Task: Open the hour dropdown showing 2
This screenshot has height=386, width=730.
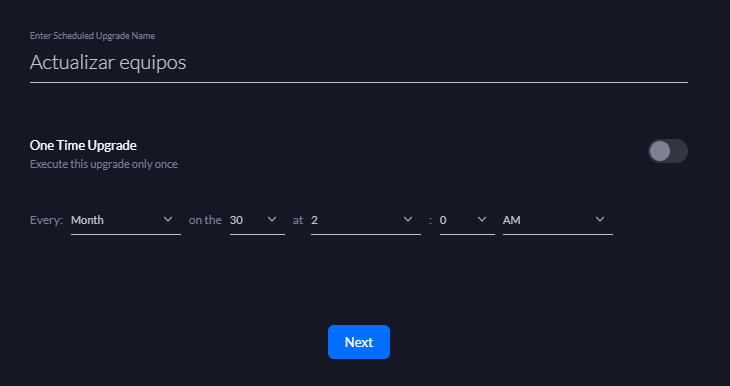Action: click(365, 220)
